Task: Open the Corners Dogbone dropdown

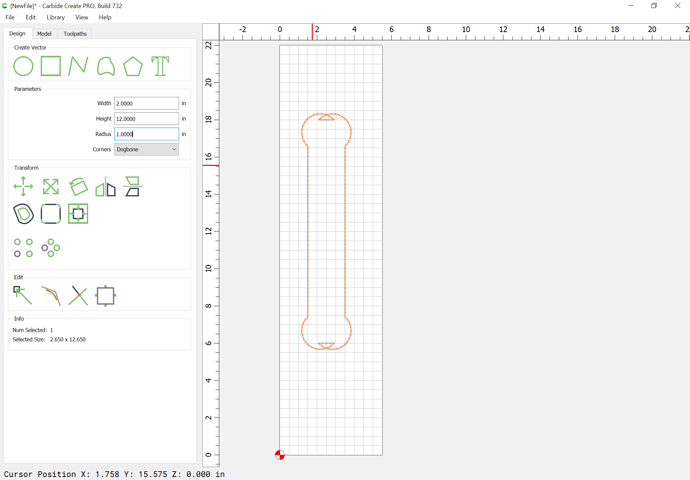Action: pyautogui.click(x=147, y=150)
